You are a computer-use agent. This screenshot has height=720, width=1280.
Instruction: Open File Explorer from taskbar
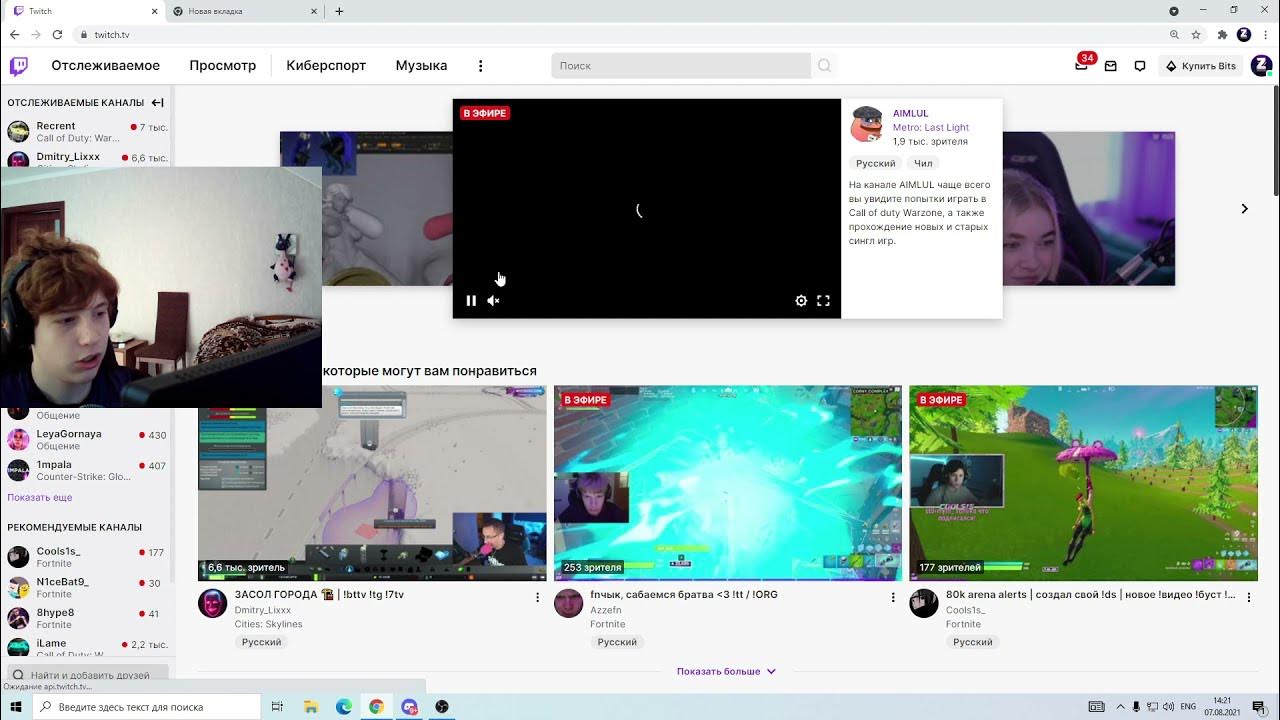point(310,707)
